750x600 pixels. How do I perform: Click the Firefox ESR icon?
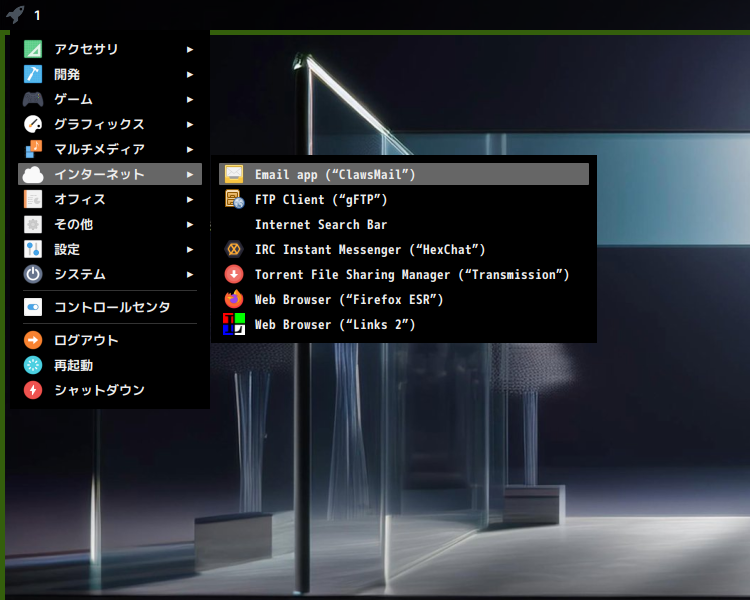pos(234,299)
